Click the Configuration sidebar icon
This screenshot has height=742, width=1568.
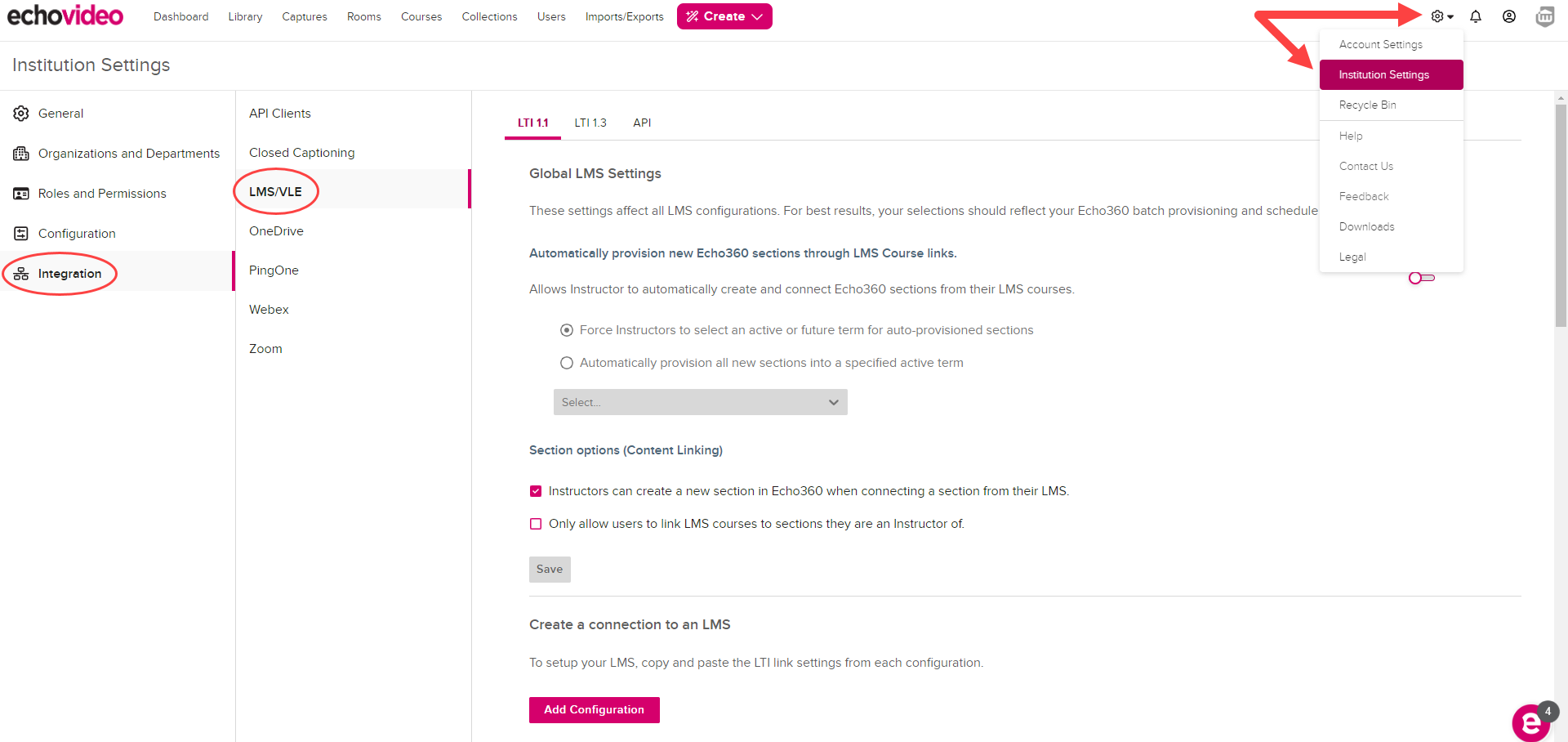click(x=21, y=234)
